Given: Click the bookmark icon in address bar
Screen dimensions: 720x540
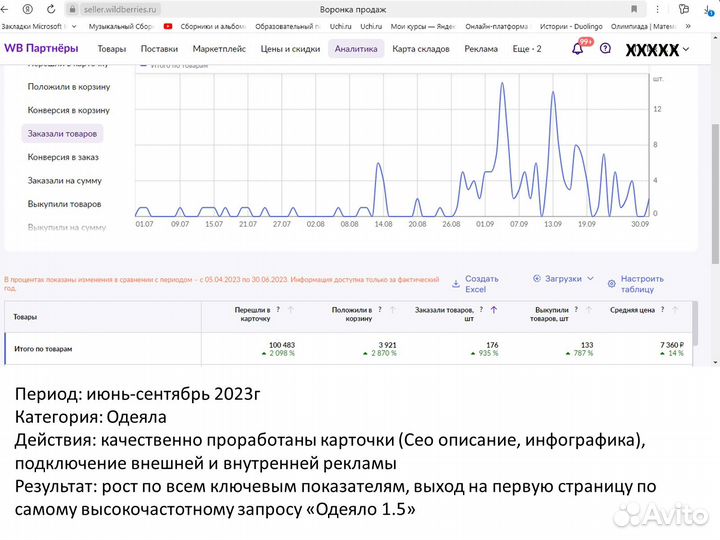Looking at the screenshot, I should click(634, 9).
